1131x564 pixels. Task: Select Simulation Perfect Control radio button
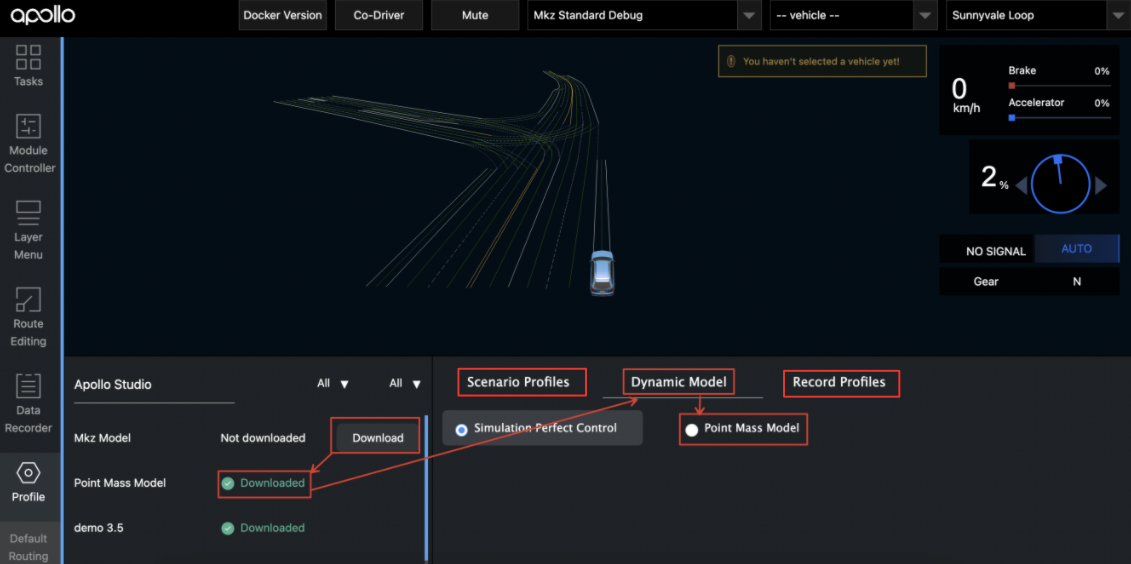(x=461, y=429)
